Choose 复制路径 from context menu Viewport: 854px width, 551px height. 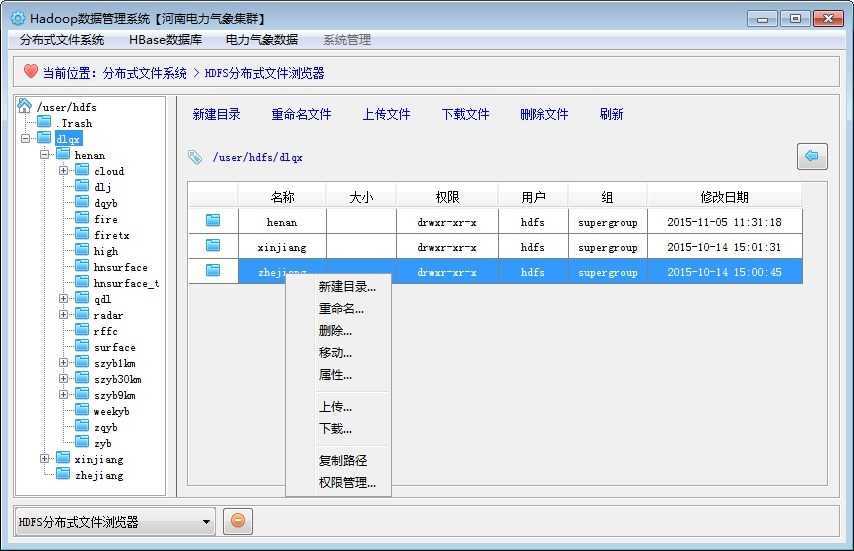point(343,461)
